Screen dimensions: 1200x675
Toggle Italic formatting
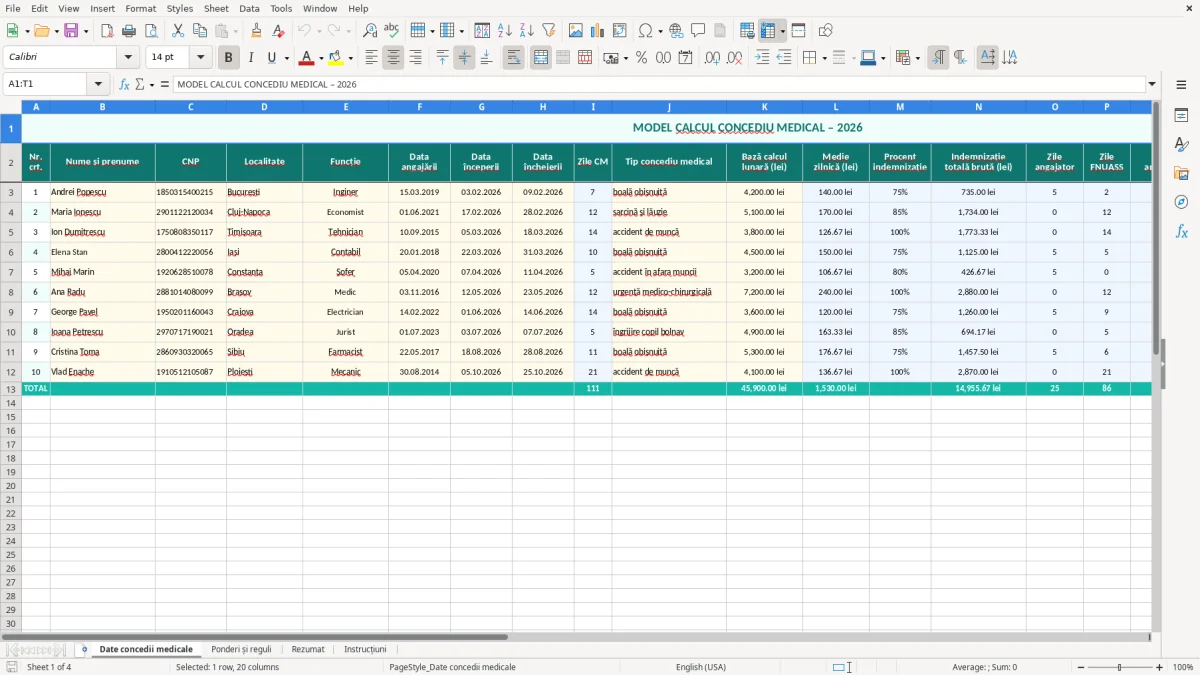point(250,58)
